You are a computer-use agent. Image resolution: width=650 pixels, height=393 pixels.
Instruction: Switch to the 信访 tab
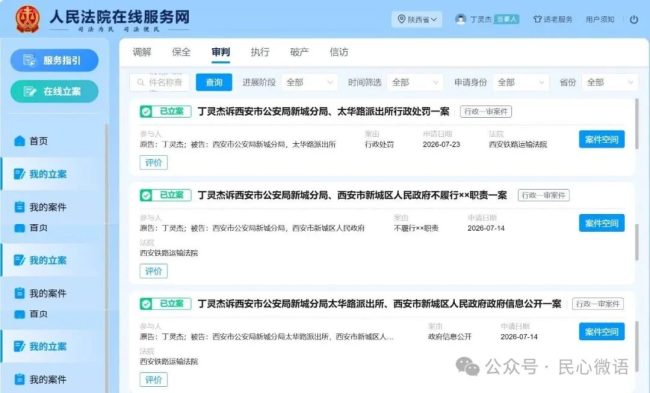[339, 52]
